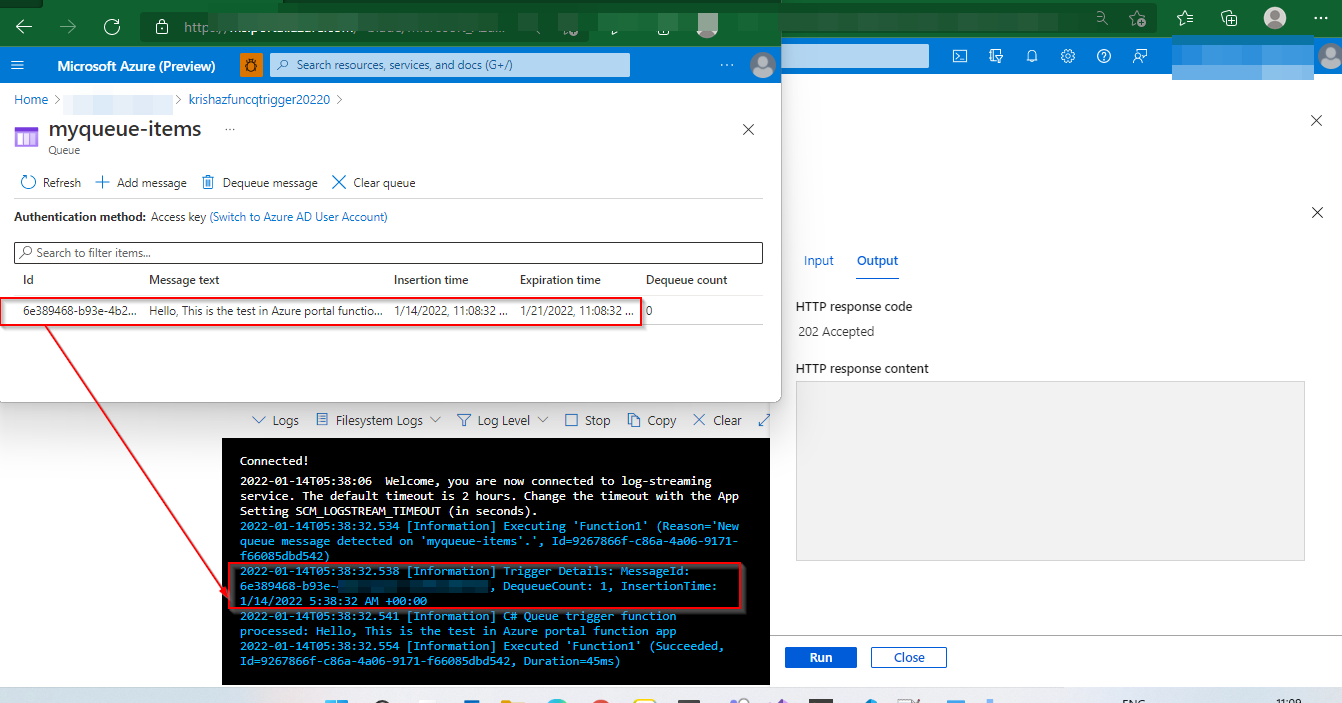Image resolution: width=1342 pixels, height=703 pixels.
Task: Click the feedback icon in header
Action: click(x=1140, y=56)
